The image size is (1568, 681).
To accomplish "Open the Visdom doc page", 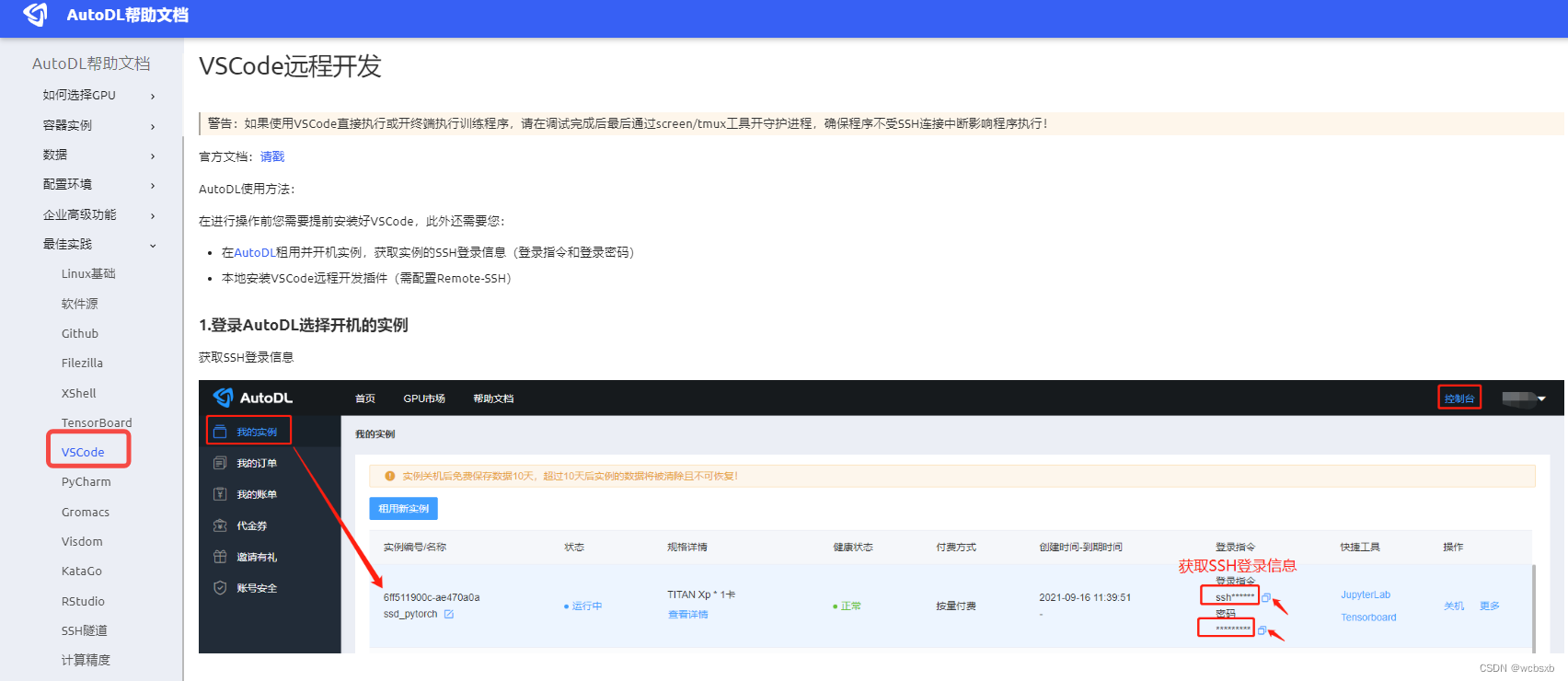I will tap(82, 541).
